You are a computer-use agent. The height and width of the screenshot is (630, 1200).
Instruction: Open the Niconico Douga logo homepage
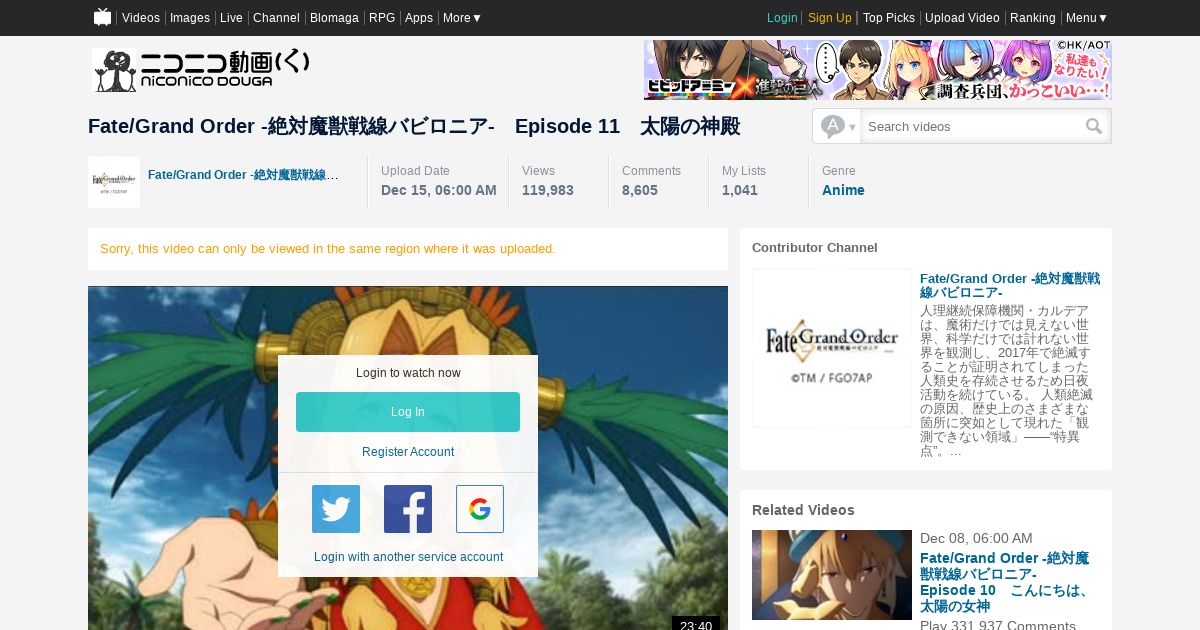[201, 70]
